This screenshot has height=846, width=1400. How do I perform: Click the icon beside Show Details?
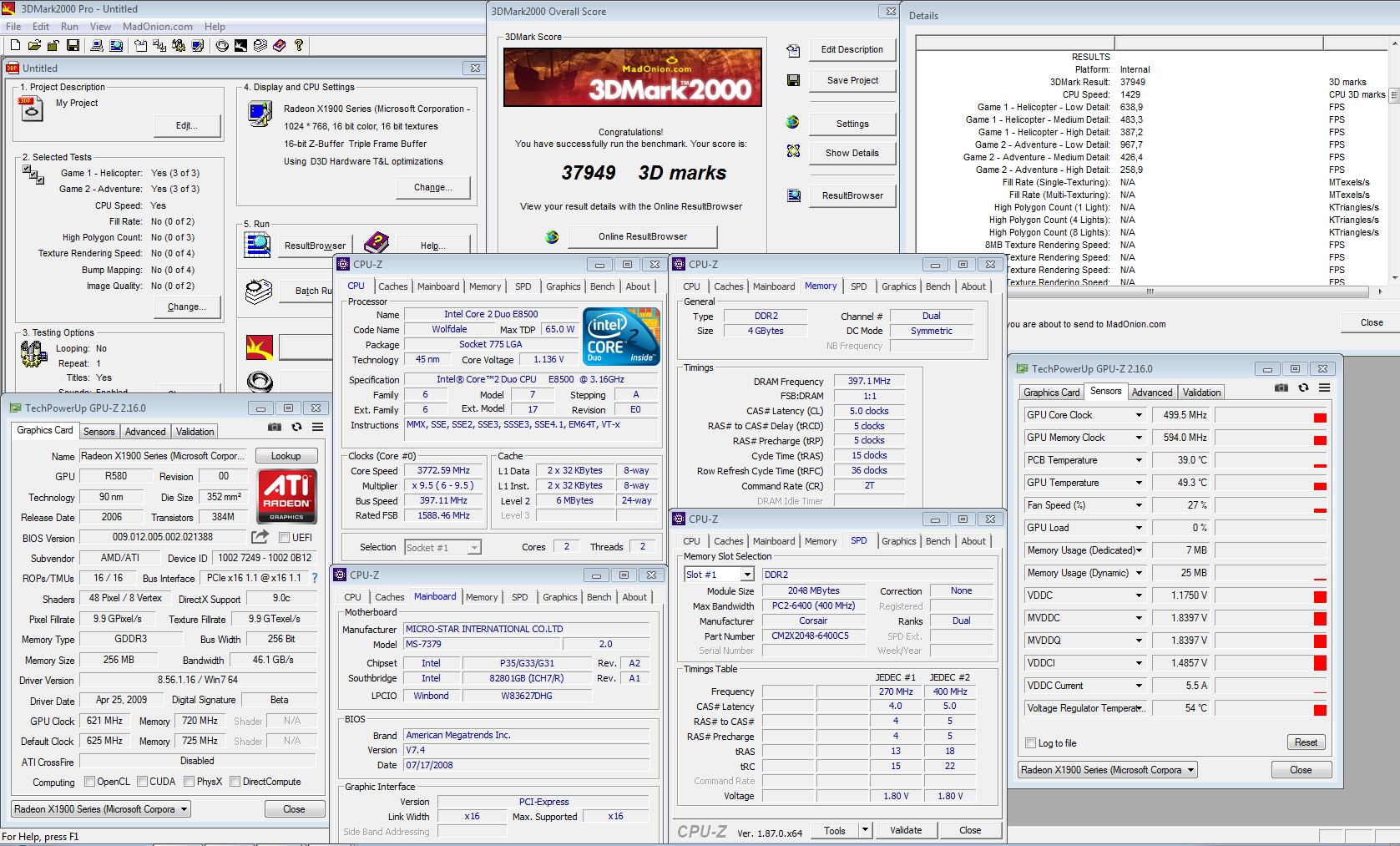tap(793, 151)
